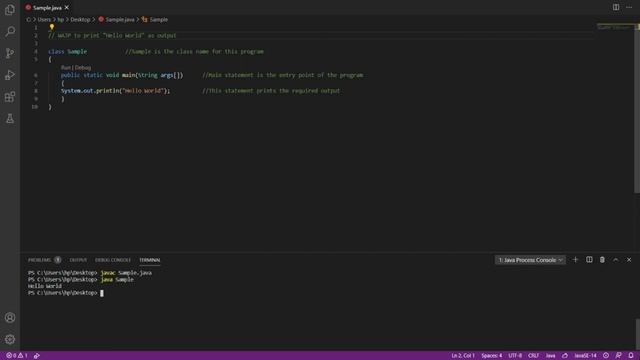
Task: Open the Manage gear icon
Action: point(10,339)
